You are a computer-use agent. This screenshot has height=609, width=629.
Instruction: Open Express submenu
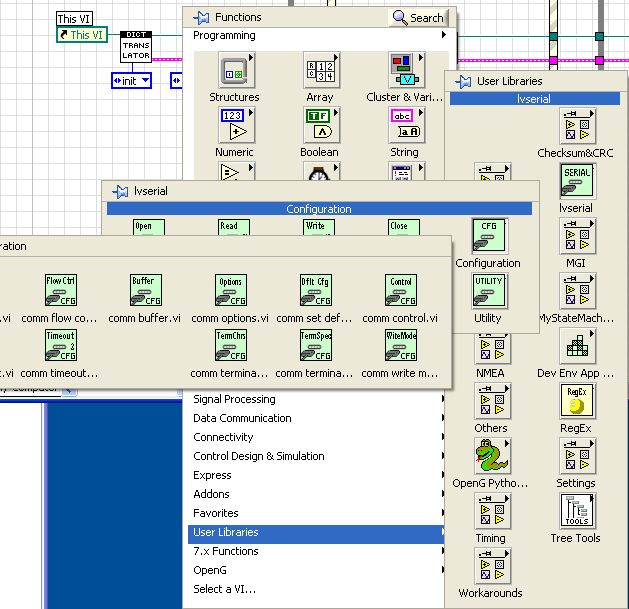point(317,475)
